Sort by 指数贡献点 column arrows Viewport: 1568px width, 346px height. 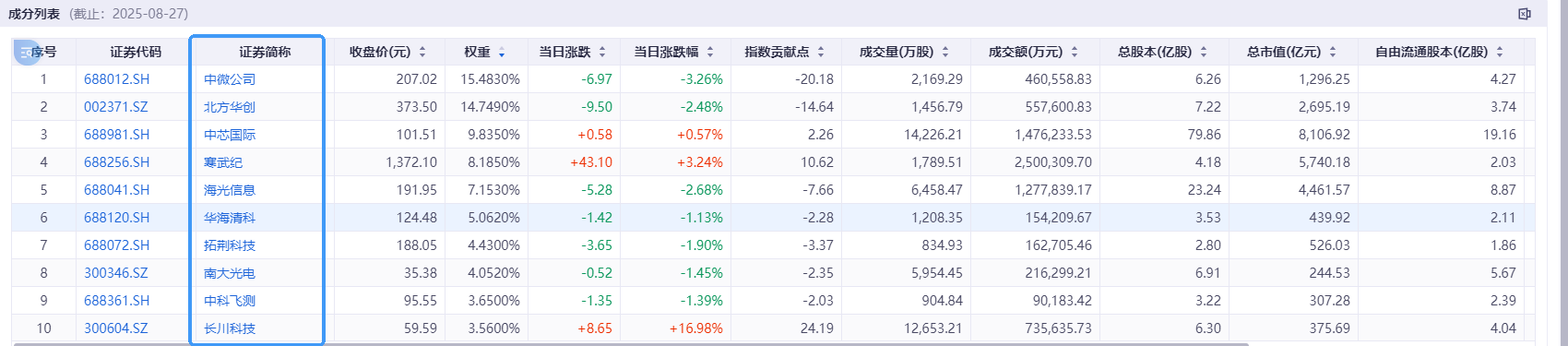tap(821, 53)
